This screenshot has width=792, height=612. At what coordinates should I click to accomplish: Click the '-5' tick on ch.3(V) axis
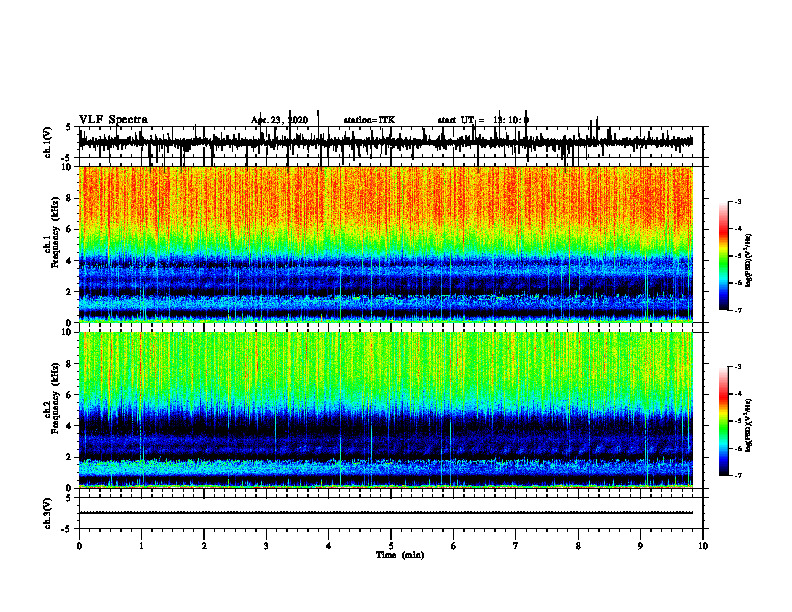tap(66, 529)
